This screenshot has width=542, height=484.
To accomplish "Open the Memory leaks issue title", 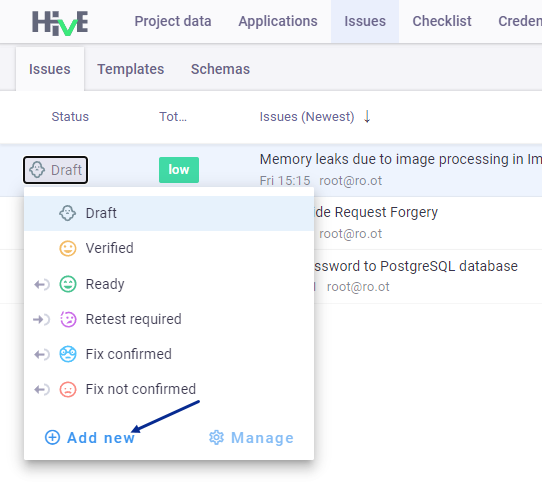I will coord(401,159).
